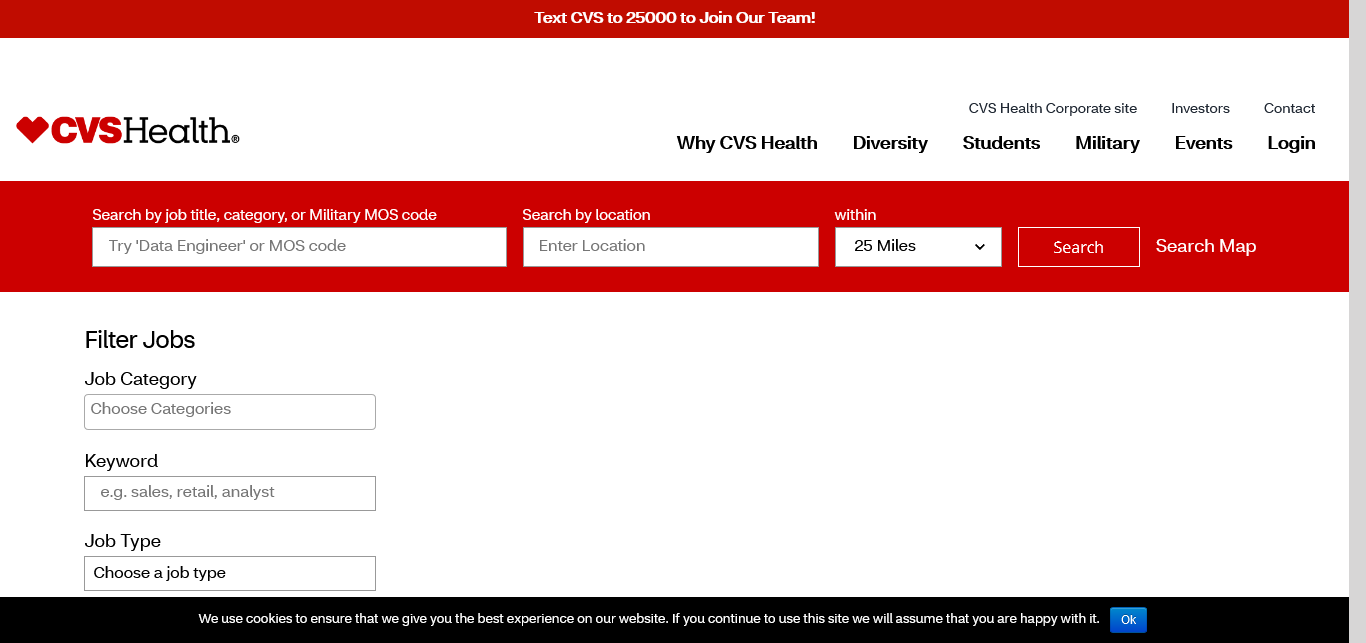The image size is (1366, 643).
Task: Click the Keyword filter input
Action: coord(229,493)
